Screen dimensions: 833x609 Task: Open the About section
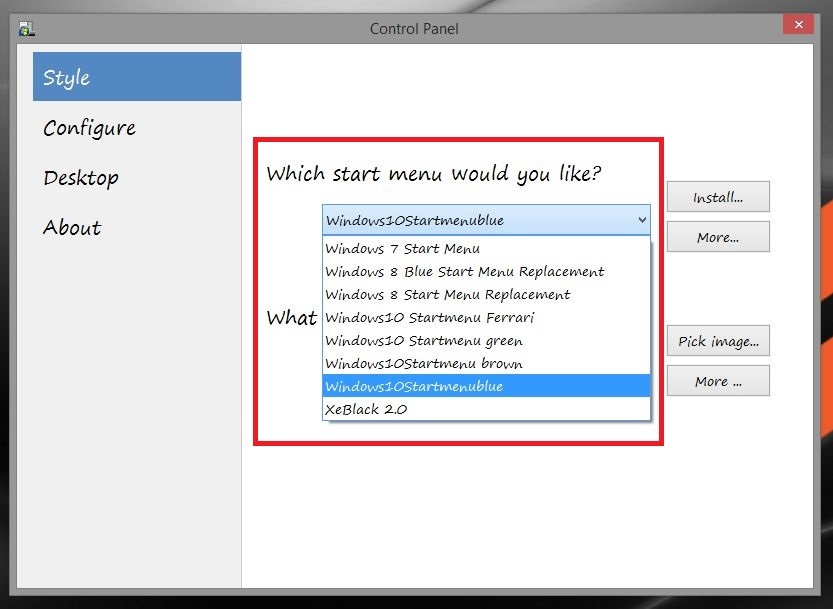point(72,227)
